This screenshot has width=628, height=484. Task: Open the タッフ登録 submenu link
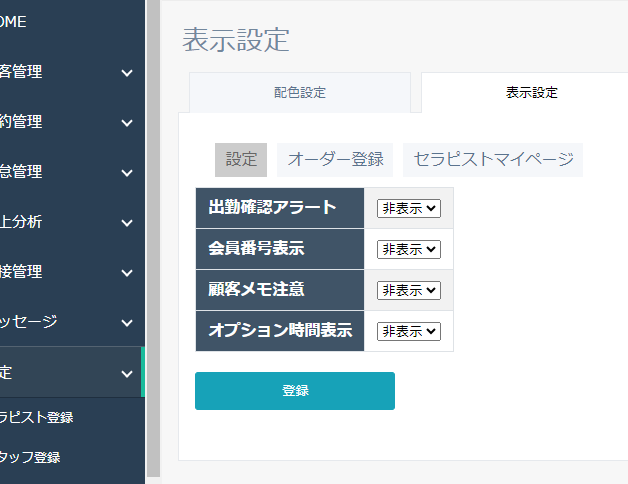pyautogui.click(x=30, y=457)
